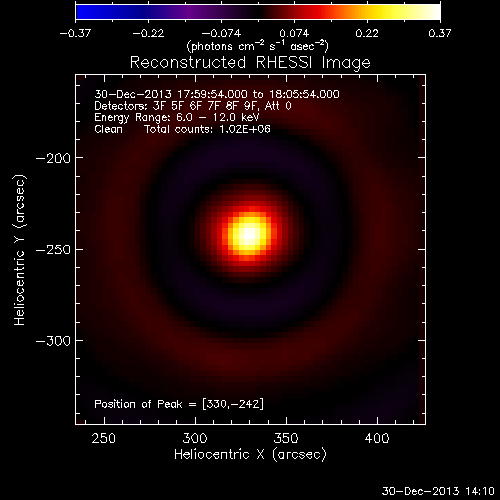Viewport: 500px width, 500px height.
Task: Click the Y-axis tick label '-250'
Action: click(53, 250)
